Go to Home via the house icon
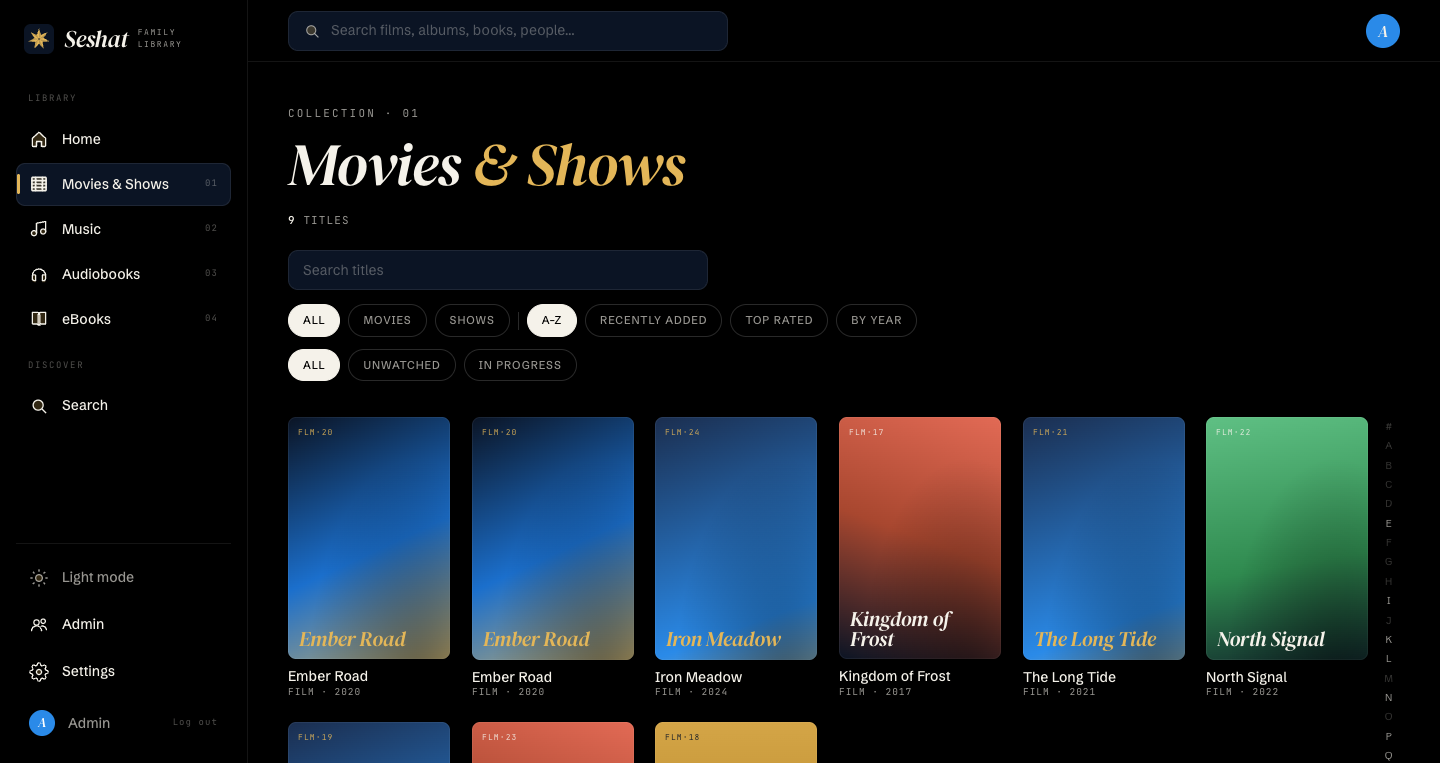This screenshot has height=763, width=1440. pos(39,139)
